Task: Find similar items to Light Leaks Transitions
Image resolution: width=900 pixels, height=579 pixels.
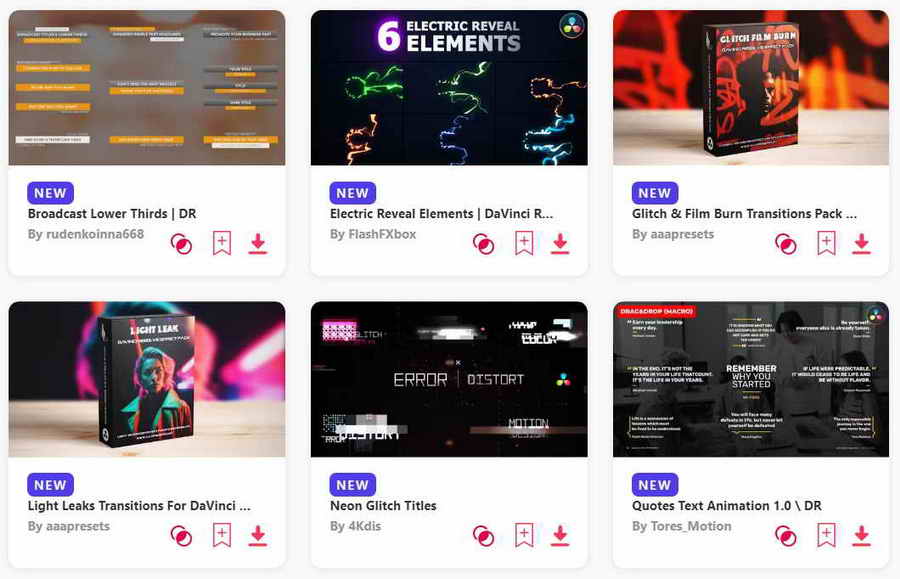Action: point(181,536)
